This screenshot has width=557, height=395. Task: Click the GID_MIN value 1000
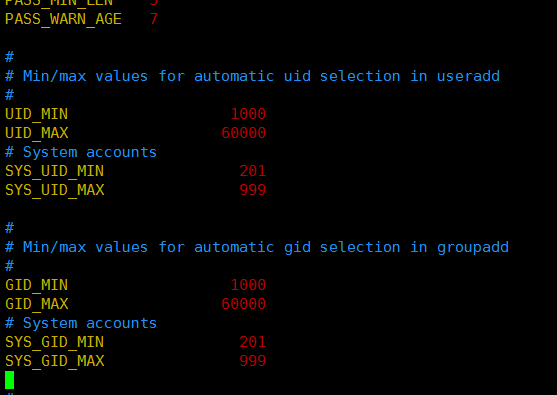click(248, 285)
